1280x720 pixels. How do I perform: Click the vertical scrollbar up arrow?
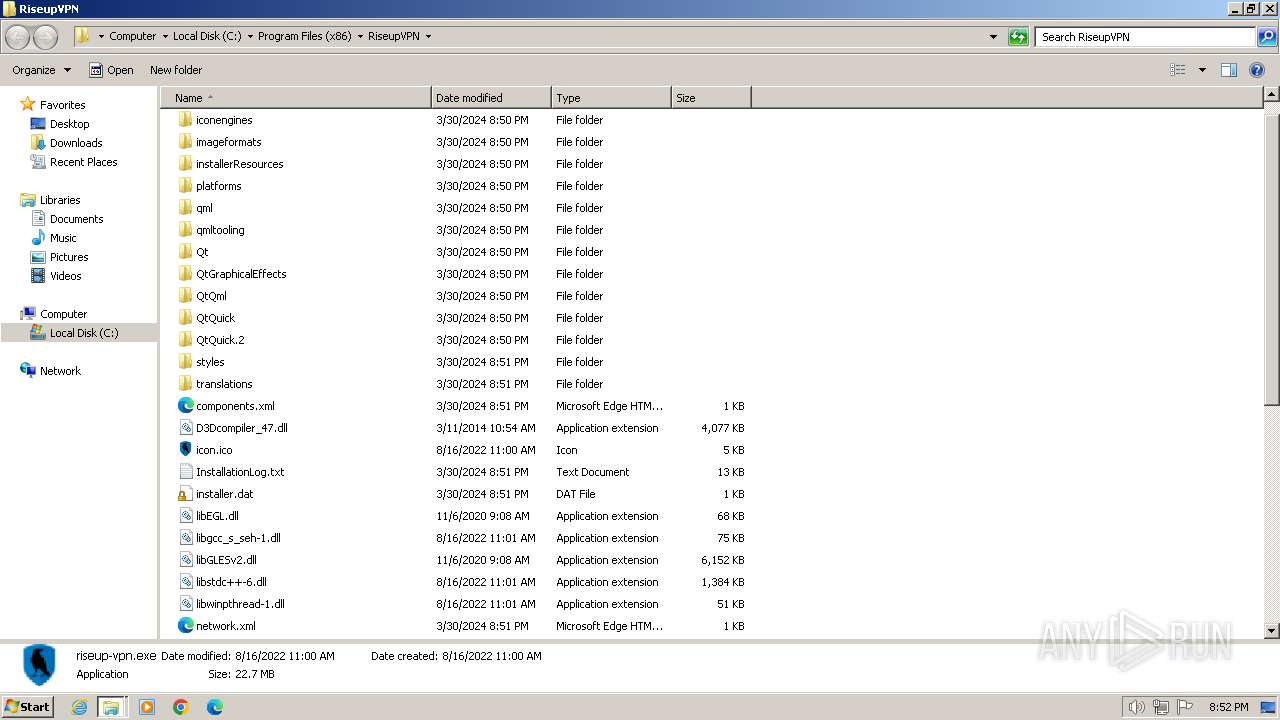[1272, 95]
